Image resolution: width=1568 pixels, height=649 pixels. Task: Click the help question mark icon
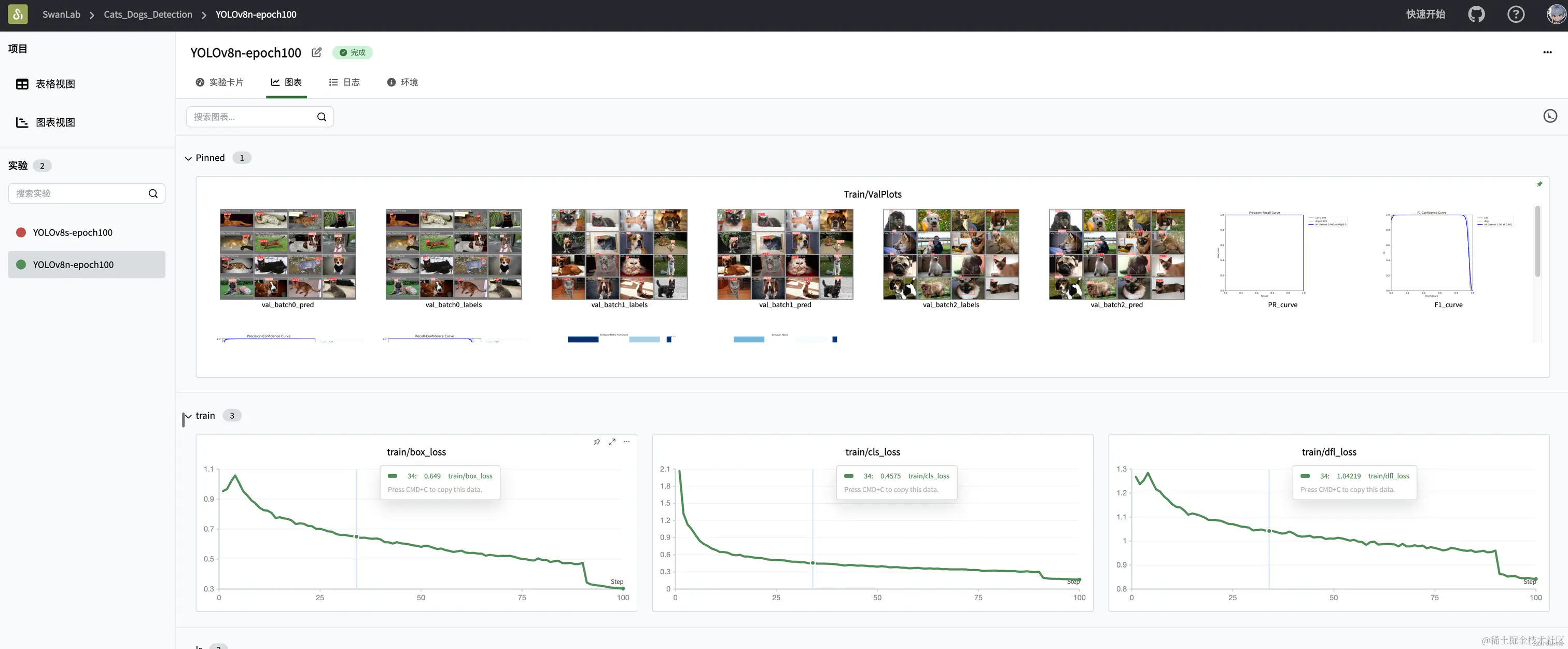1516,14
